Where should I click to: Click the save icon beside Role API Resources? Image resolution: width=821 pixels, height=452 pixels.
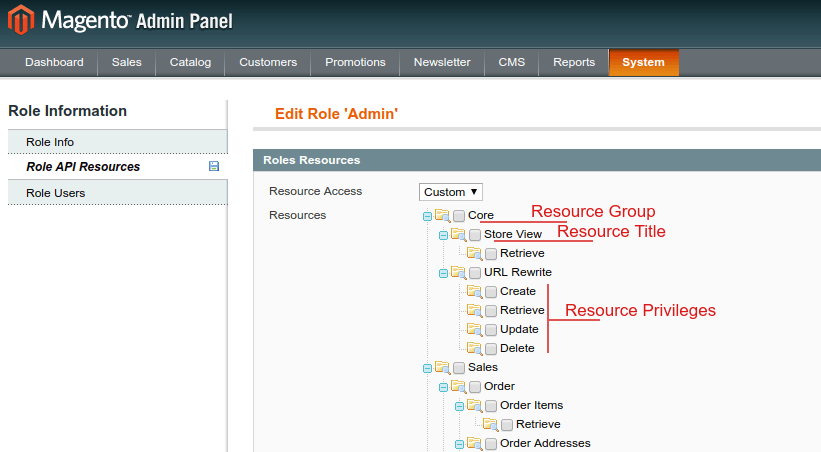point(214,166)
